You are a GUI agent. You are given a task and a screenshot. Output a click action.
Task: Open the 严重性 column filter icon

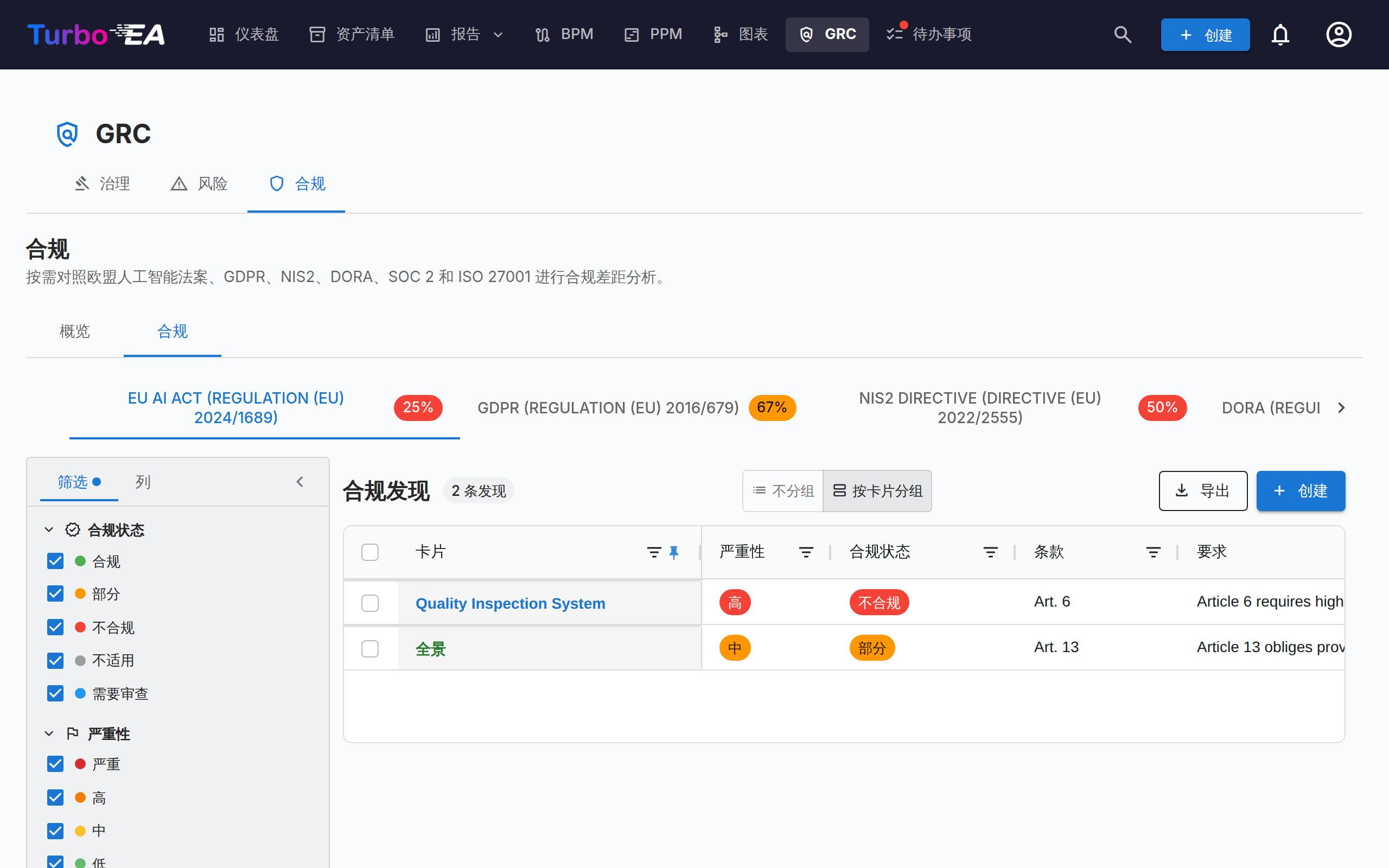point(806,552)
